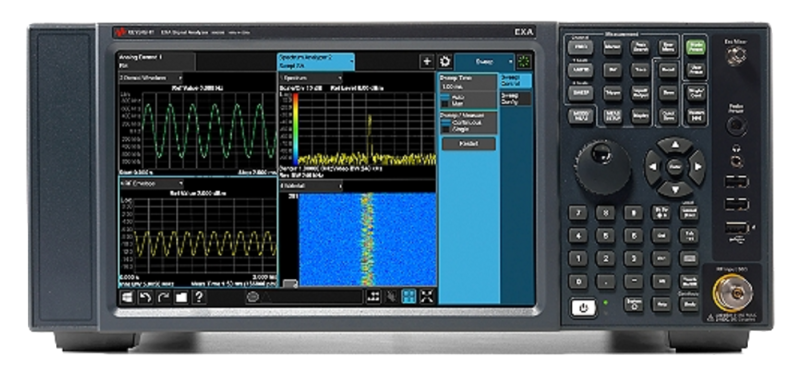The height and width of the screenshot is (375, 804).
Task: Click the center Enter key of arrow pad
Action: pyautogui.click(x=675, y=167)
